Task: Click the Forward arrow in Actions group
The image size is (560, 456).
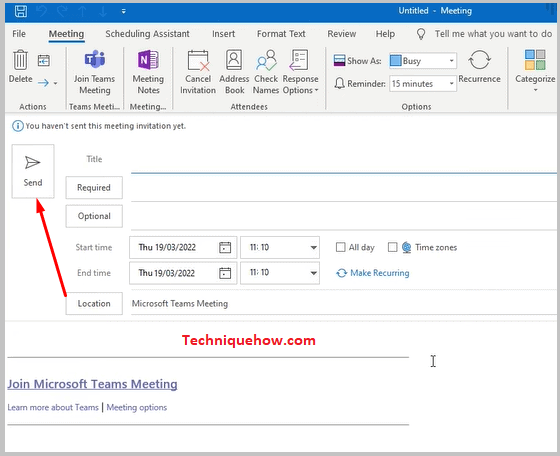Action: point(44,83)
